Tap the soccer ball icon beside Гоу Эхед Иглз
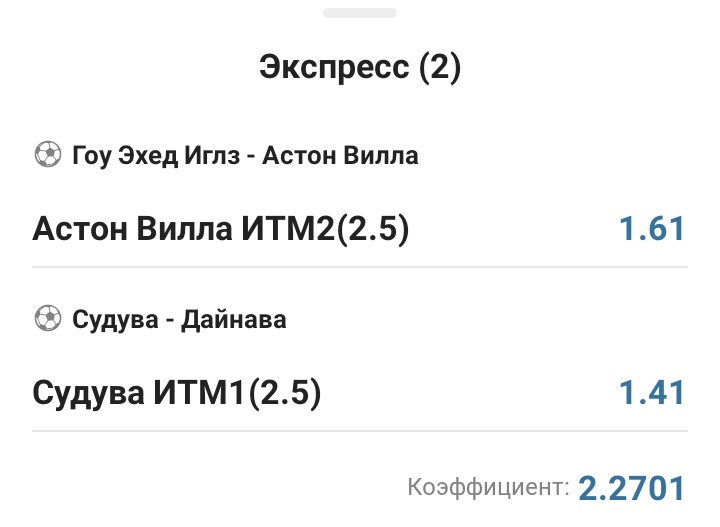The width and height of the screenshot is (720, 527). coord(47,155)
